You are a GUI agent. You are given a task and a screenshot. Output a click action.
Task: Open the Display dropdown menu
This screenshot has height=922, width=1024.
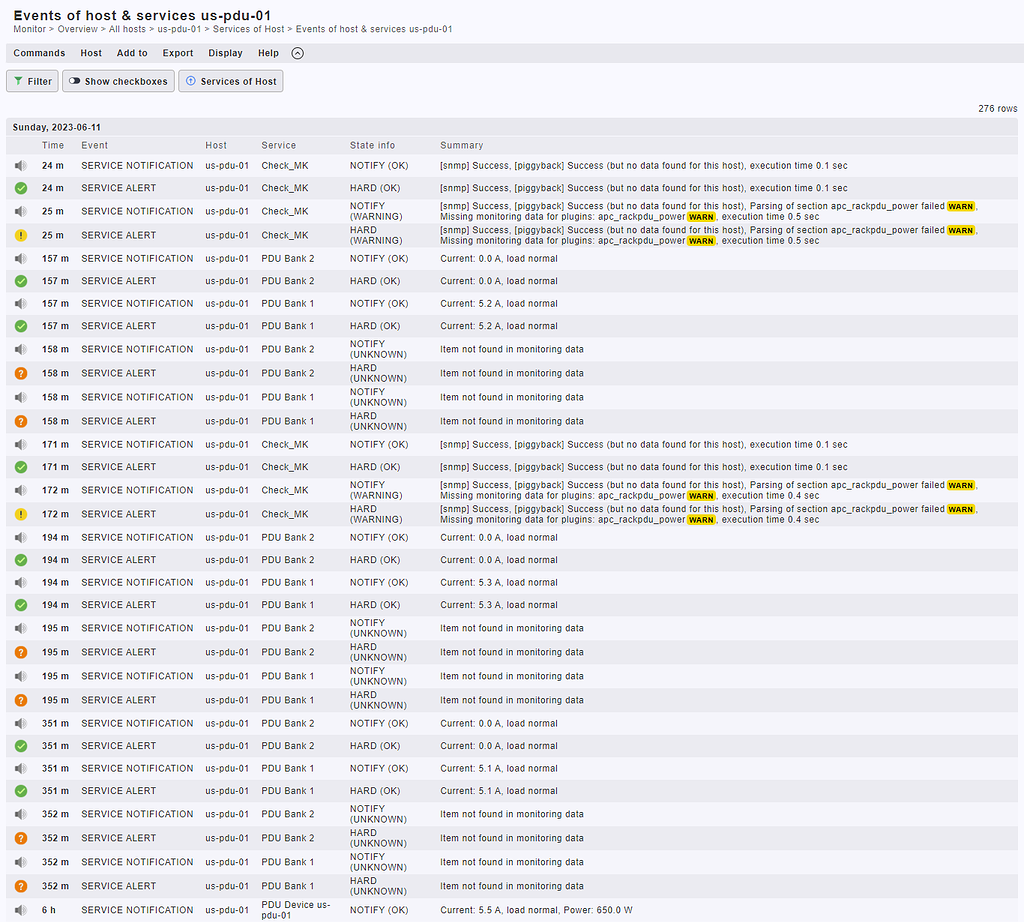click(225, 52)
